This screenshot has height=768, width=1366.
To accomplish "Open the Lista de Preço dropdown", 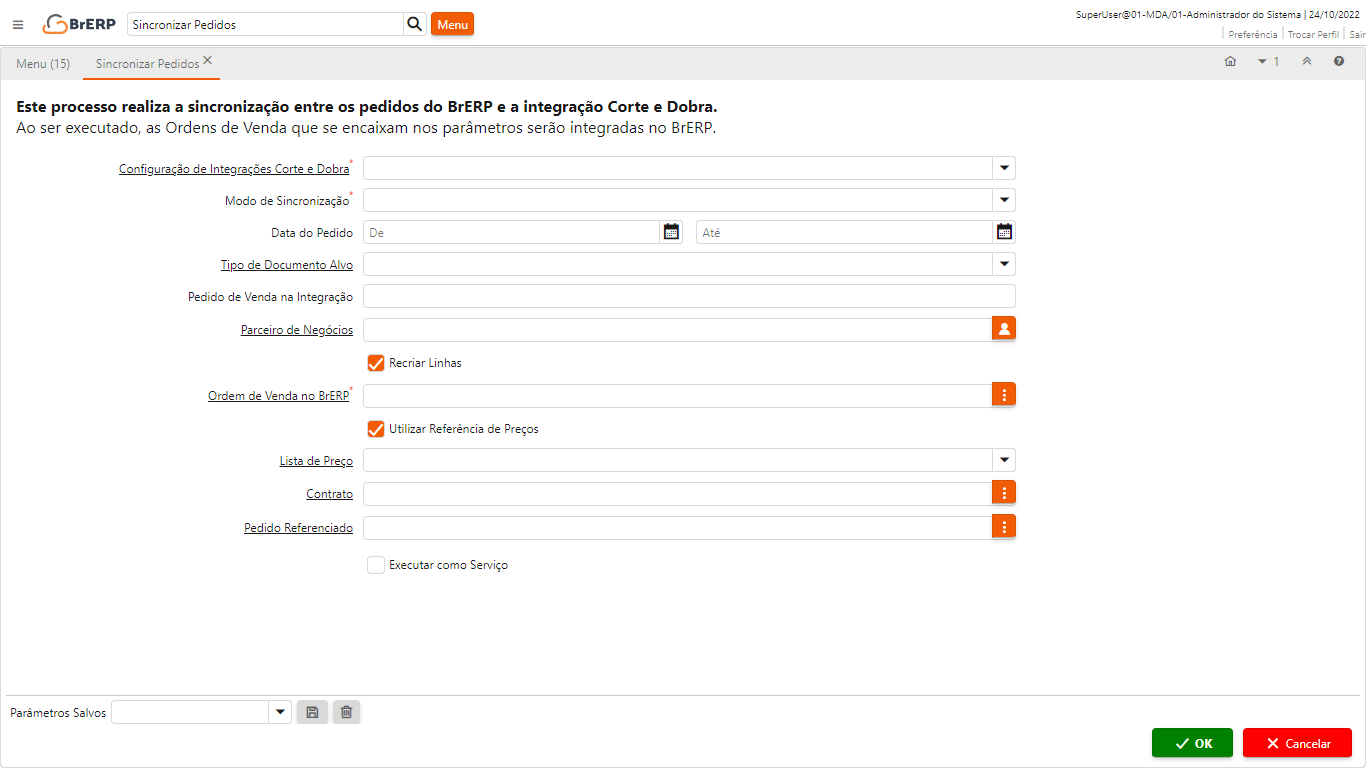I will click(x=1004, y=460).
